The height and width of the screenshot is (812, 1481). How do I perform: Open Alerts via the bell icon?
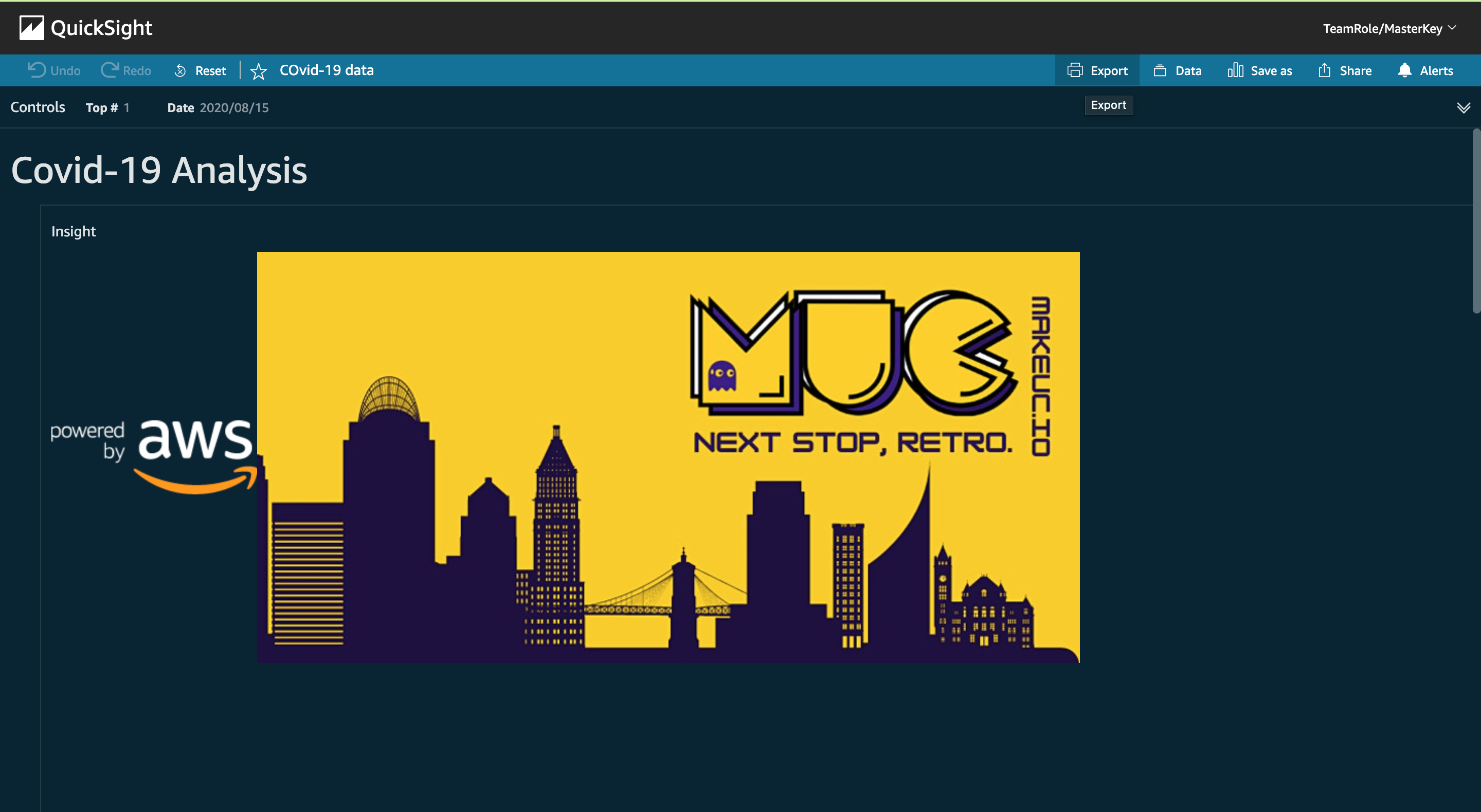click(1404, 70)
